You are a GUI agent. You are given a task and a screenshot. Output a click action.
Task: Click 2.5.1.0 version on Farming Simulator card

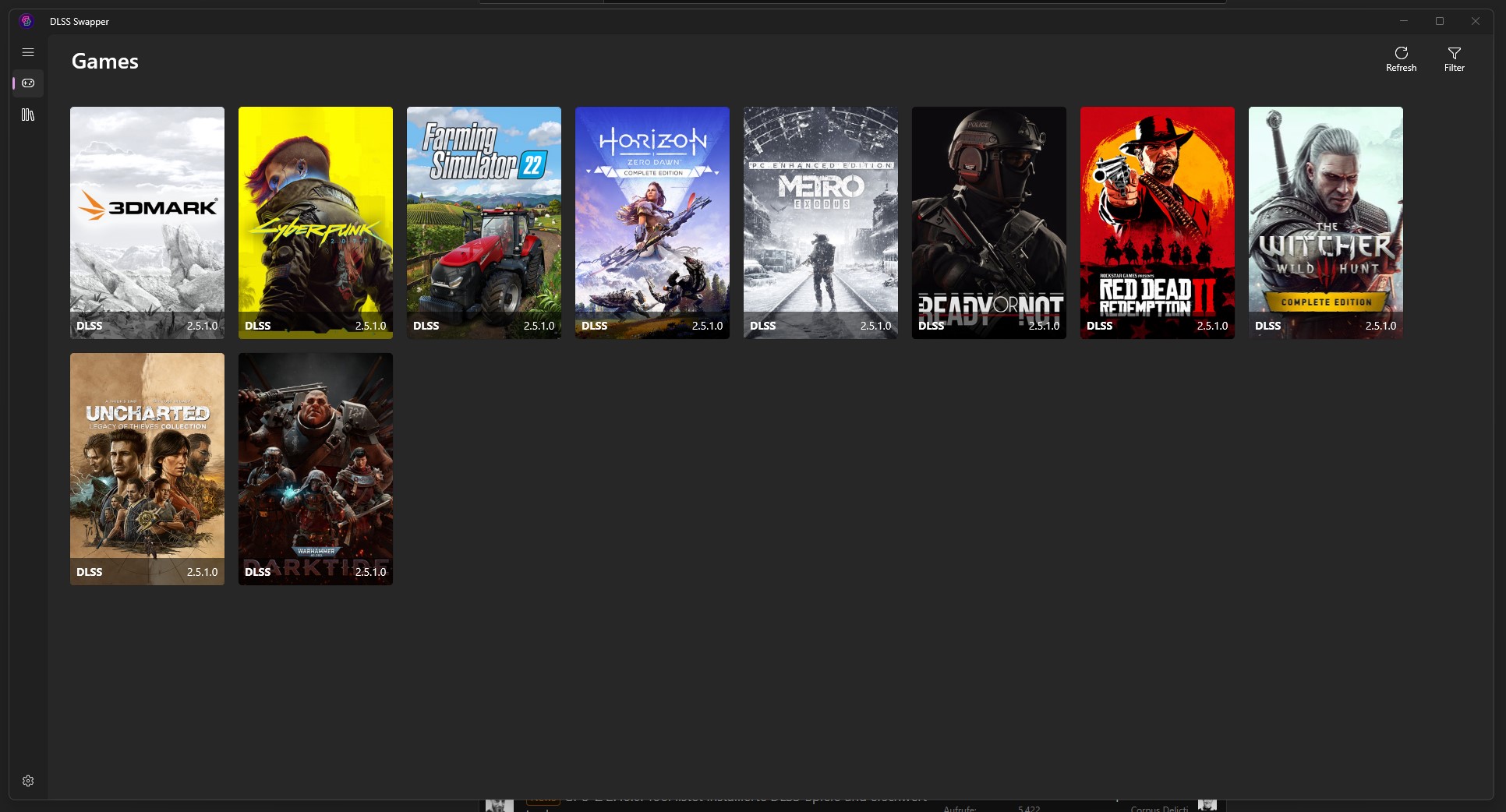(x=539, y=326)
